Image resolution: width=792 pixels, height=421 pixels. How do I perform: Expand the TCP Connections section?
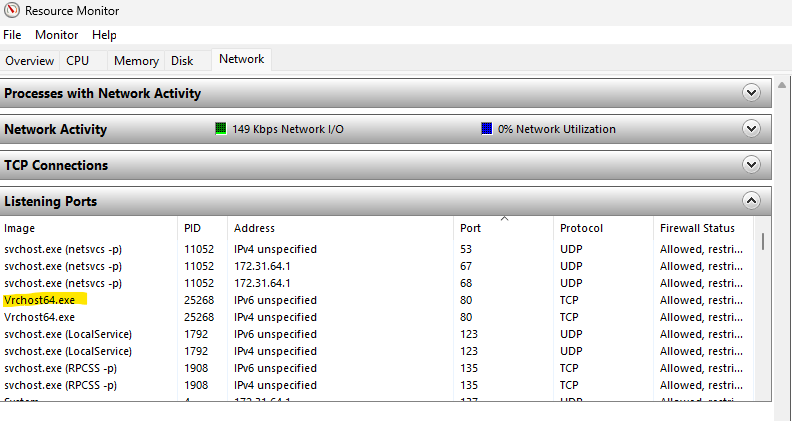pyautogui.click(x=752, y=165)
